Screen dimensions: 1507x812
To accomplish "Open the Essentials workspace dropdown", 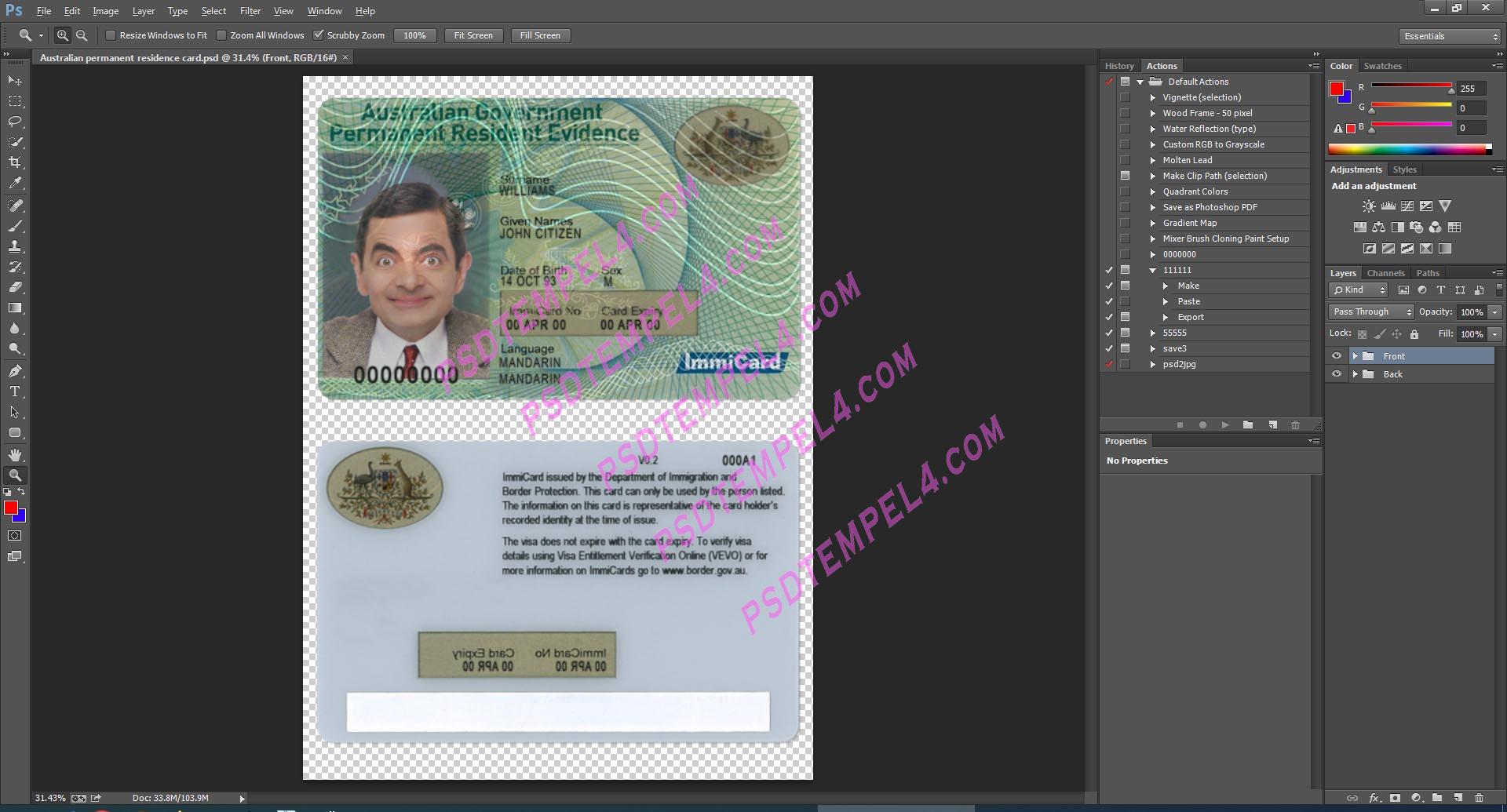I will (1450, 36).
